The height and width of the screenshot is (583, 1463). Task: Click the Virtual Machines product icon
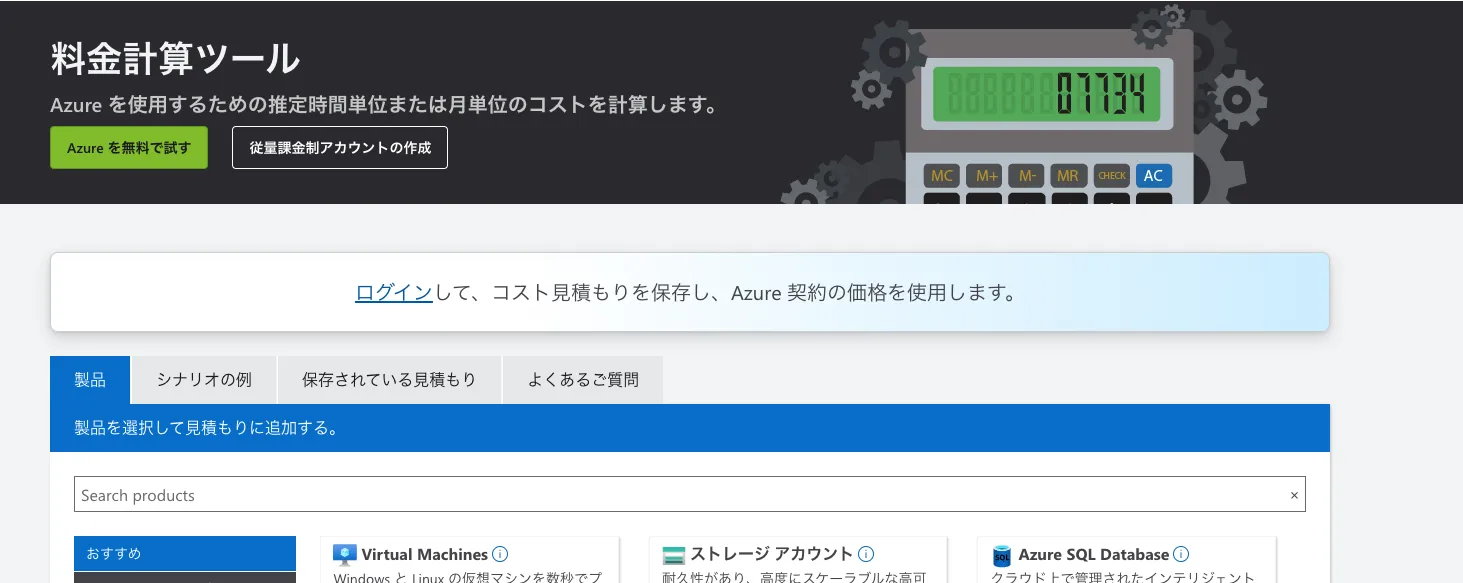point(345,555)
